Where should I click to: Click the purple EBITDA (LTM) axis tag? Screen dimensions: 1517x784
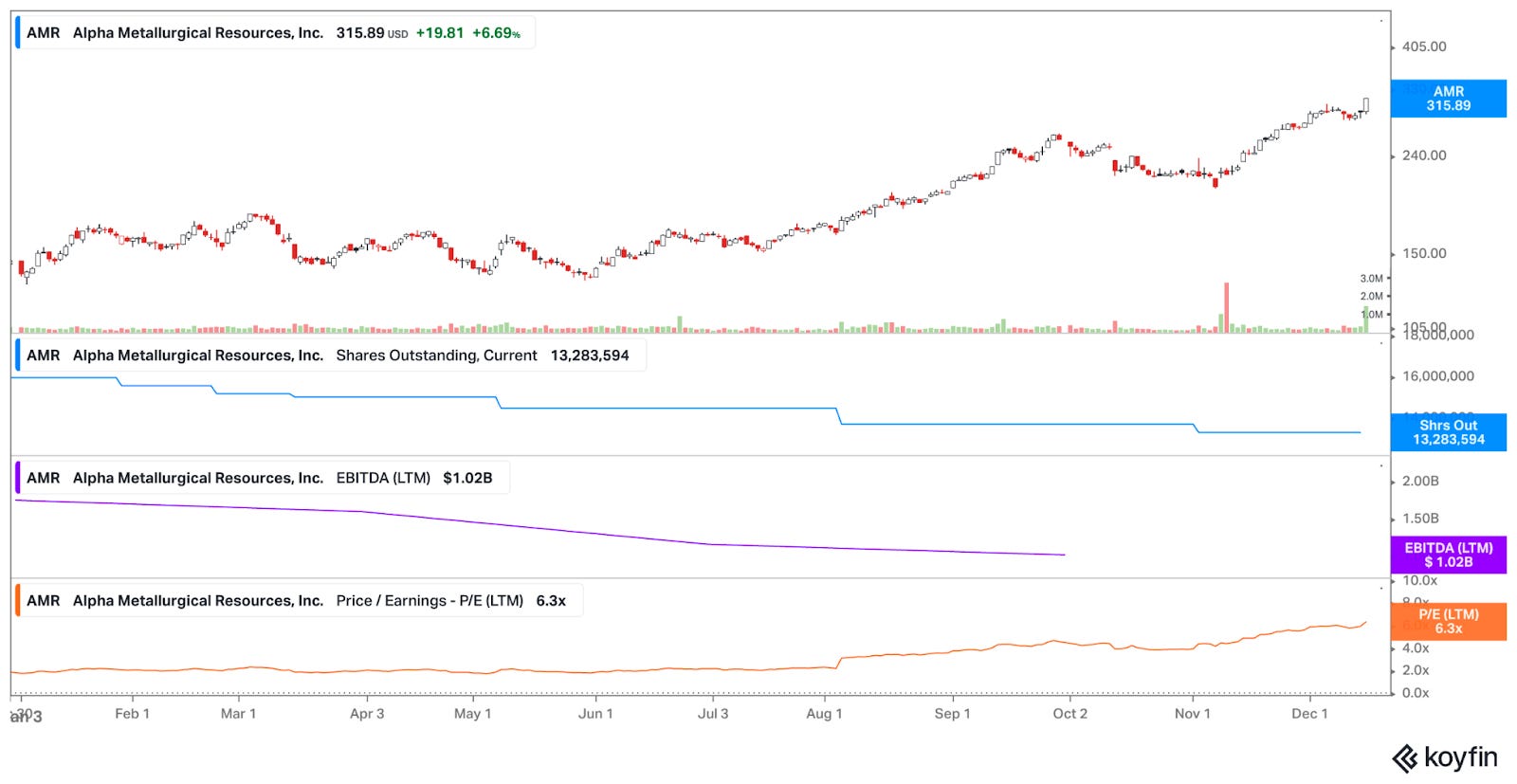pos(1448,556)
